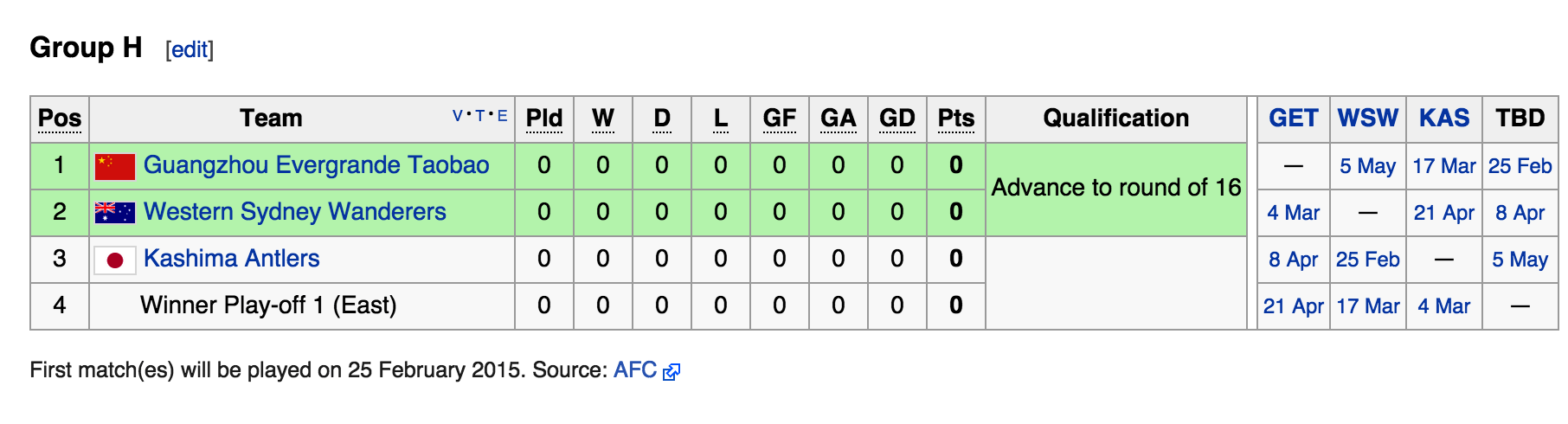Open the 4 Mar match in WSW row
The height and width of the screenshot is (424, 1568).
click(x=1293, y=213)
